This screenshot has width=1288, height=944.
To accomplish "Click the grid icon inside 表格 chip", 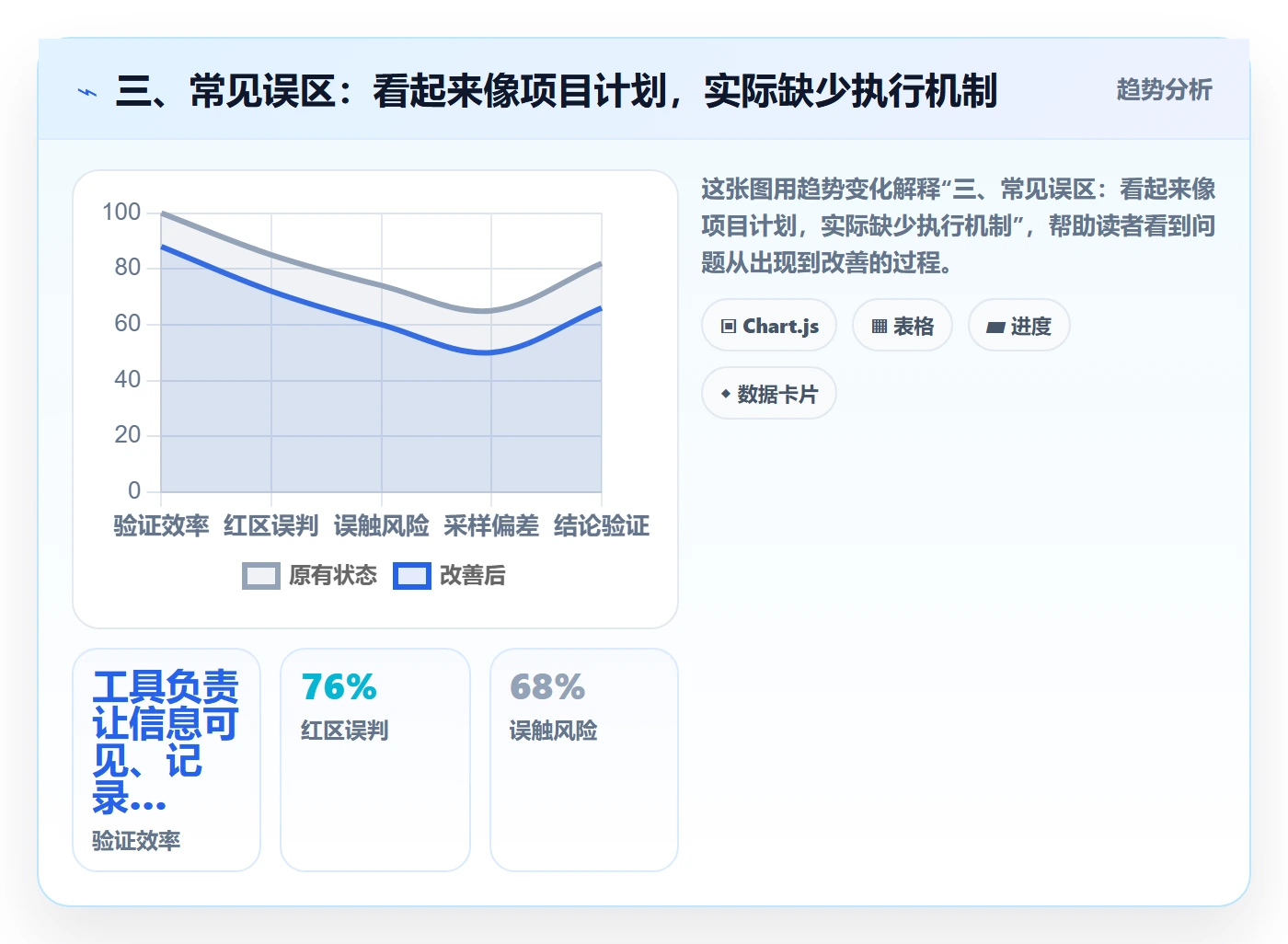I will pyautogui.click(x=880, y=327).
